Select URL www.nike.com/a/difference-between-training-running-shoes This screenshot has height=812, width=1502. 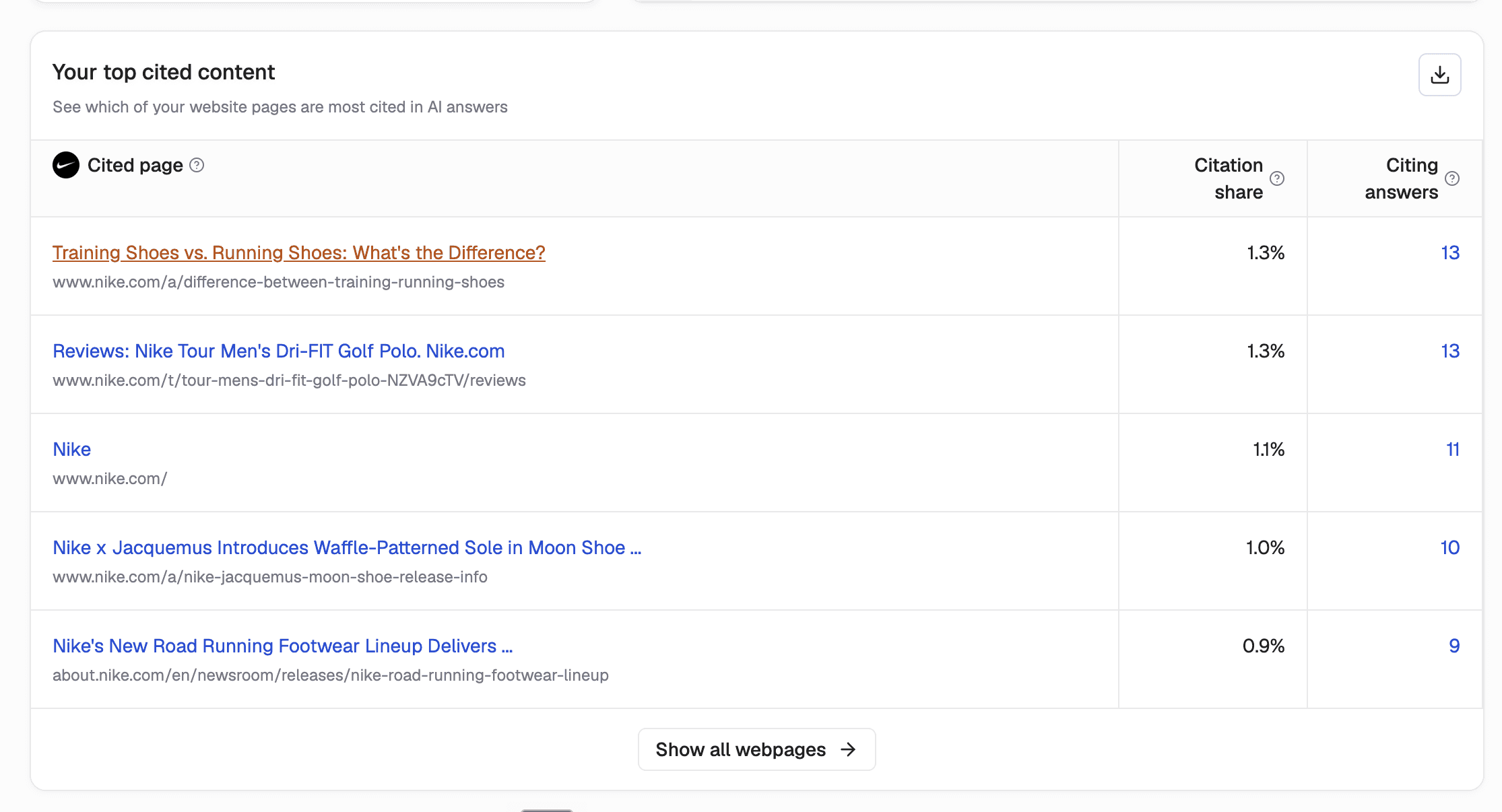click(x=279, y=282)
